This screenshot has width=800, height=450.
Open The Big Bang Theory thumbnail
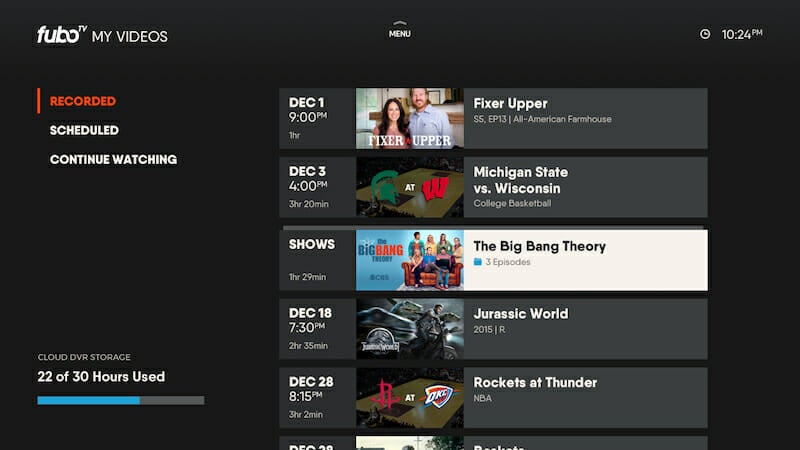[410, 260]
